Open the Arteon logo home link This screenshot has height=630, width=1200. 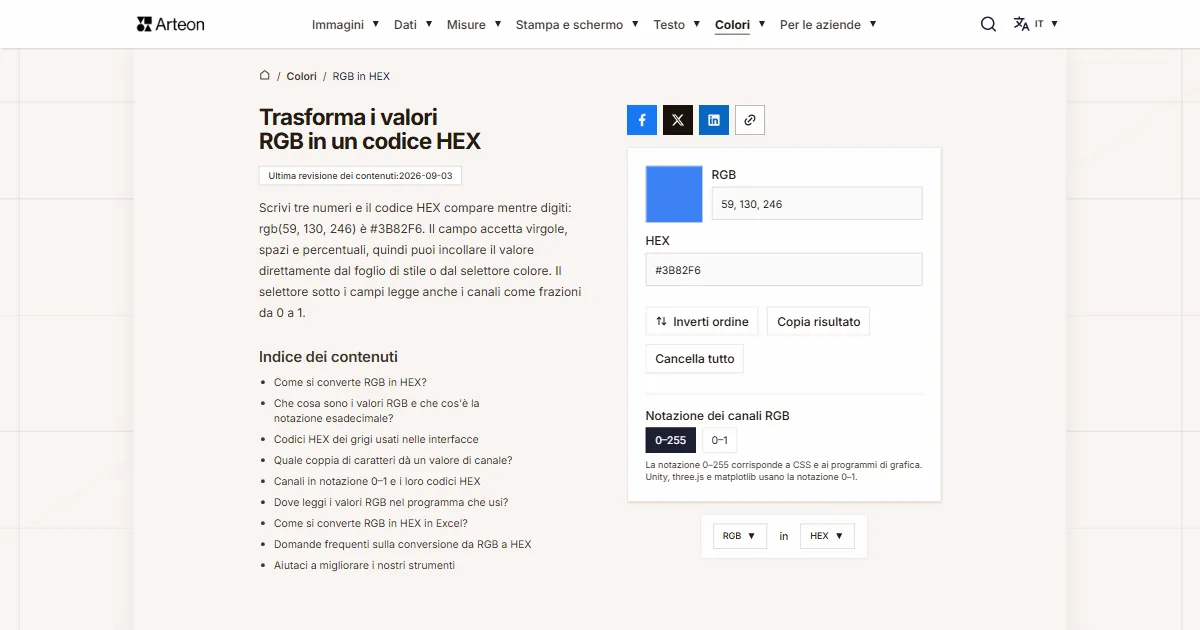point(170,24)
